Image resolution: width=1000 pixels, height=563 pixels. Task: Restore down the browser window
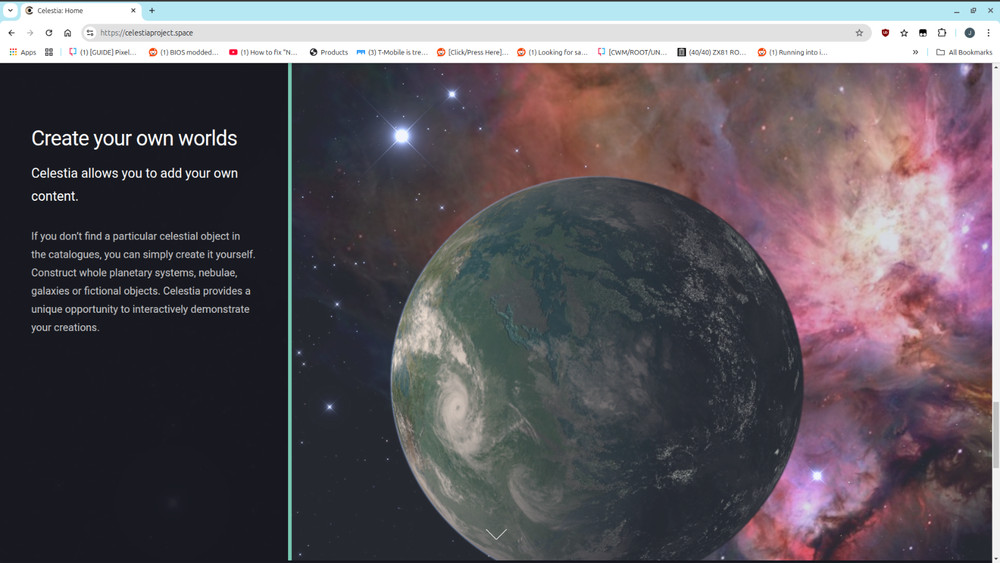[x=973, y=11]
